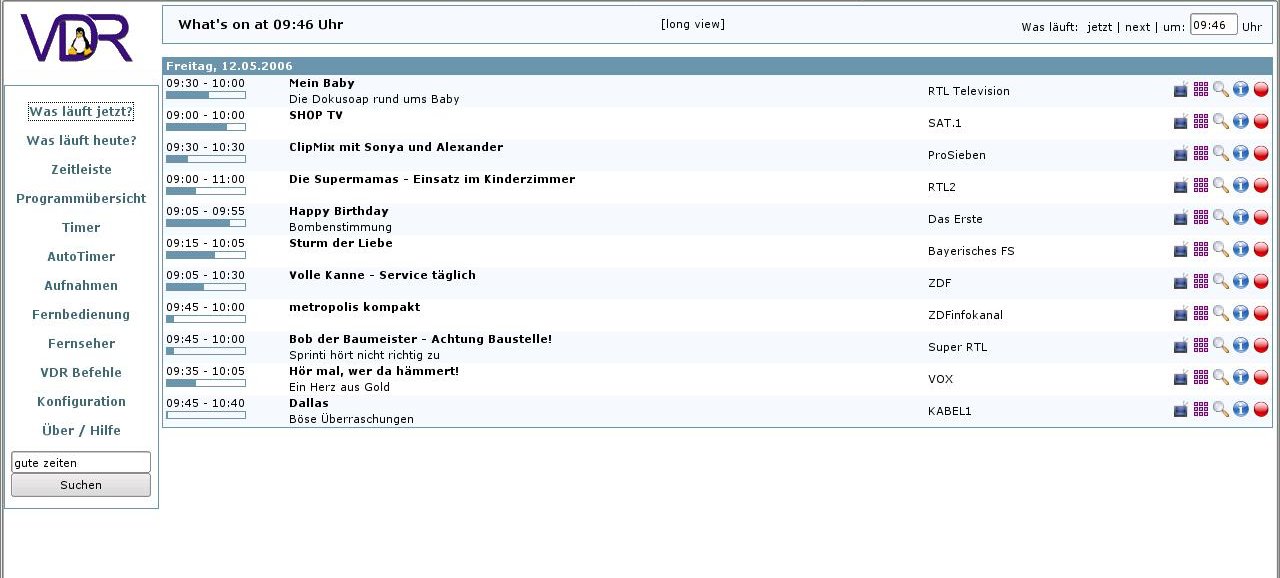Switch TV to the VOX channel
This screenshot has width=1280, height=578.
click(x=1181, y=378)
